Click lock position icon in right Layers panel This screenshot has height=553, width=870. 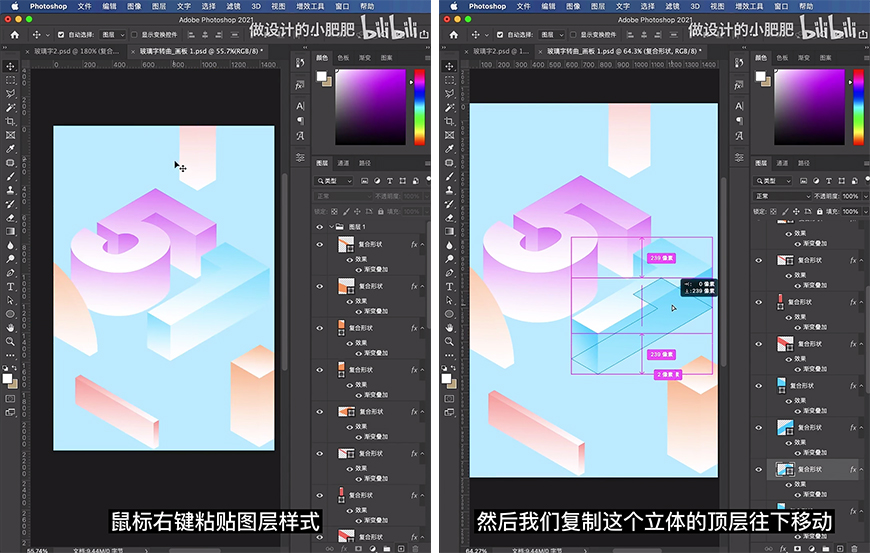(x=796, y=211)
